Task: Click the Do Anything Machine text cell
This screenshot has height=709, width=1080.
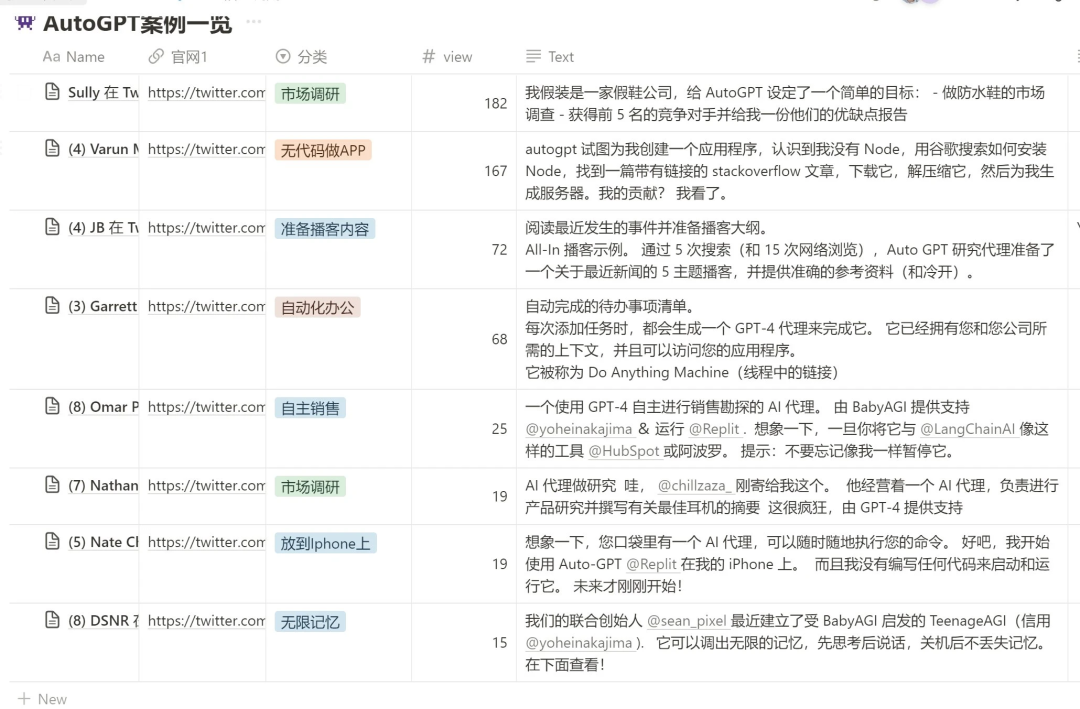Action: 792,339
